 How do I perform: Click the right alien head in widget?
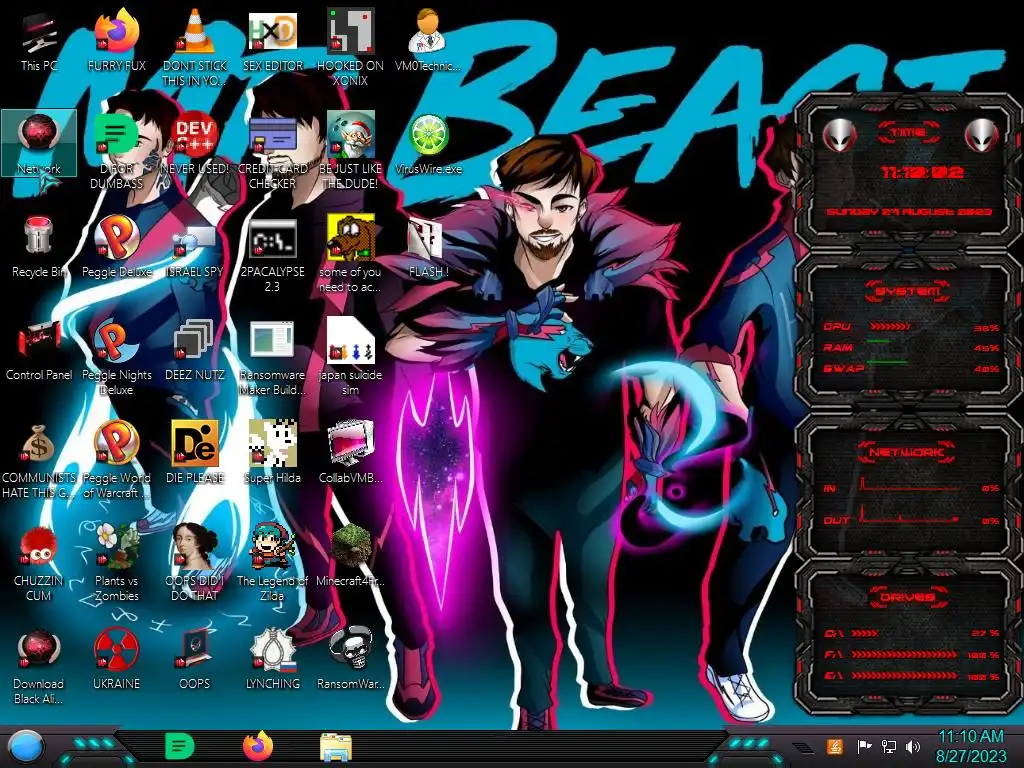click(x=982, y=136)
